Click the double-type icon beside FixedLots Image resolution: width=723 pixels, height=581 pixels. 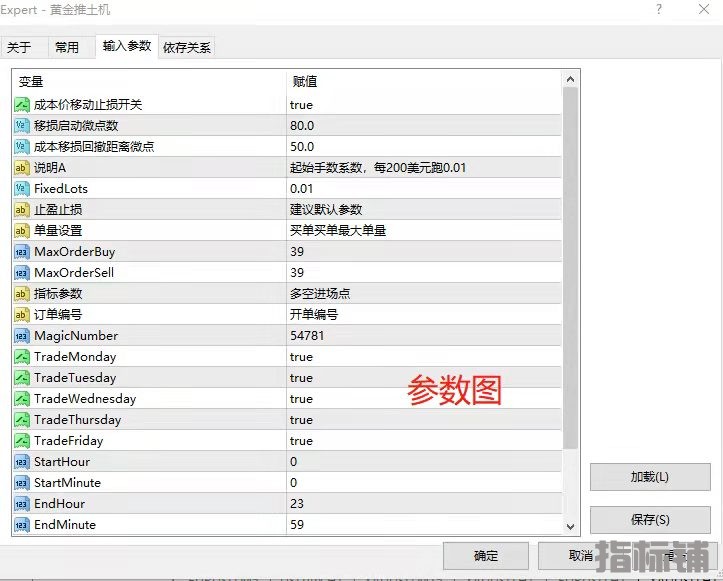click(22, 189)
